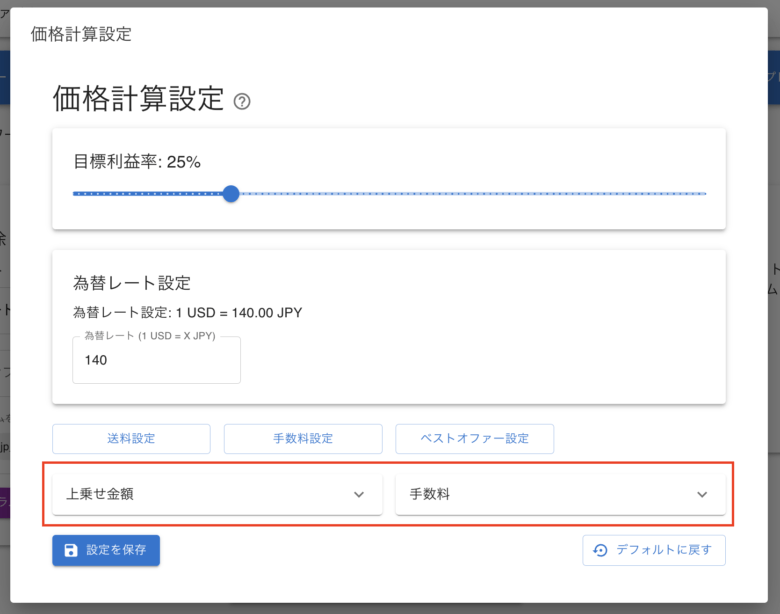Viewport: 780px width, 614px height.
Task: Open 手数料設定 fee settings
Action: tap(303, 438)
